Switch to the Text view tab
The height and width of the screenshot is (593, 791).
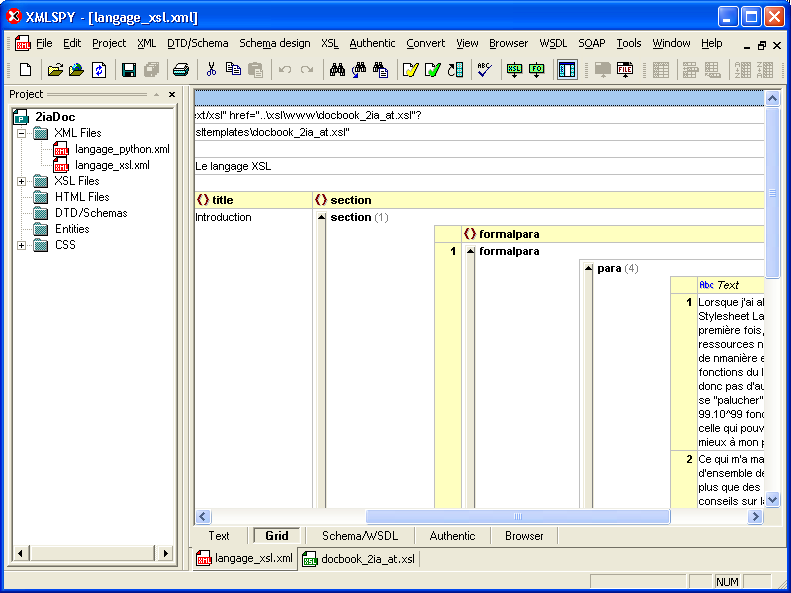tap(218, 536)
